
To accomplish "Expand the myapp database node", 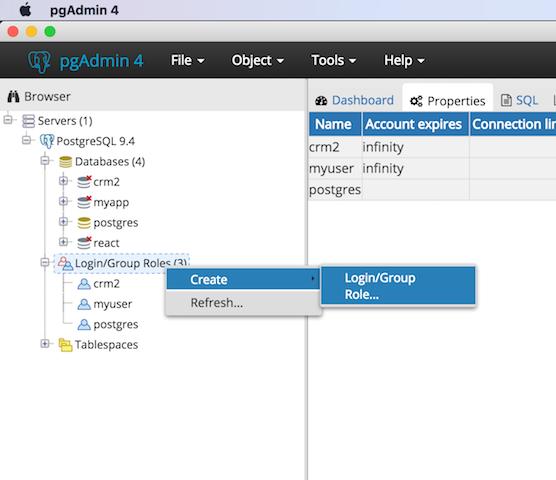I will click(x=63, y=201).
